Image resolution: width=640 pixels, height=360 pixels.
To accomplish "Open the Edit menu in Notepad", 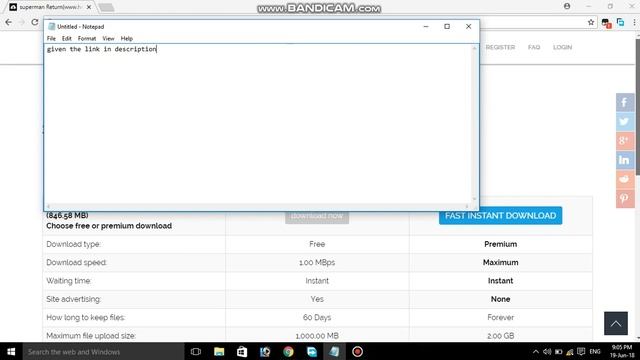I will coord(67,38).
